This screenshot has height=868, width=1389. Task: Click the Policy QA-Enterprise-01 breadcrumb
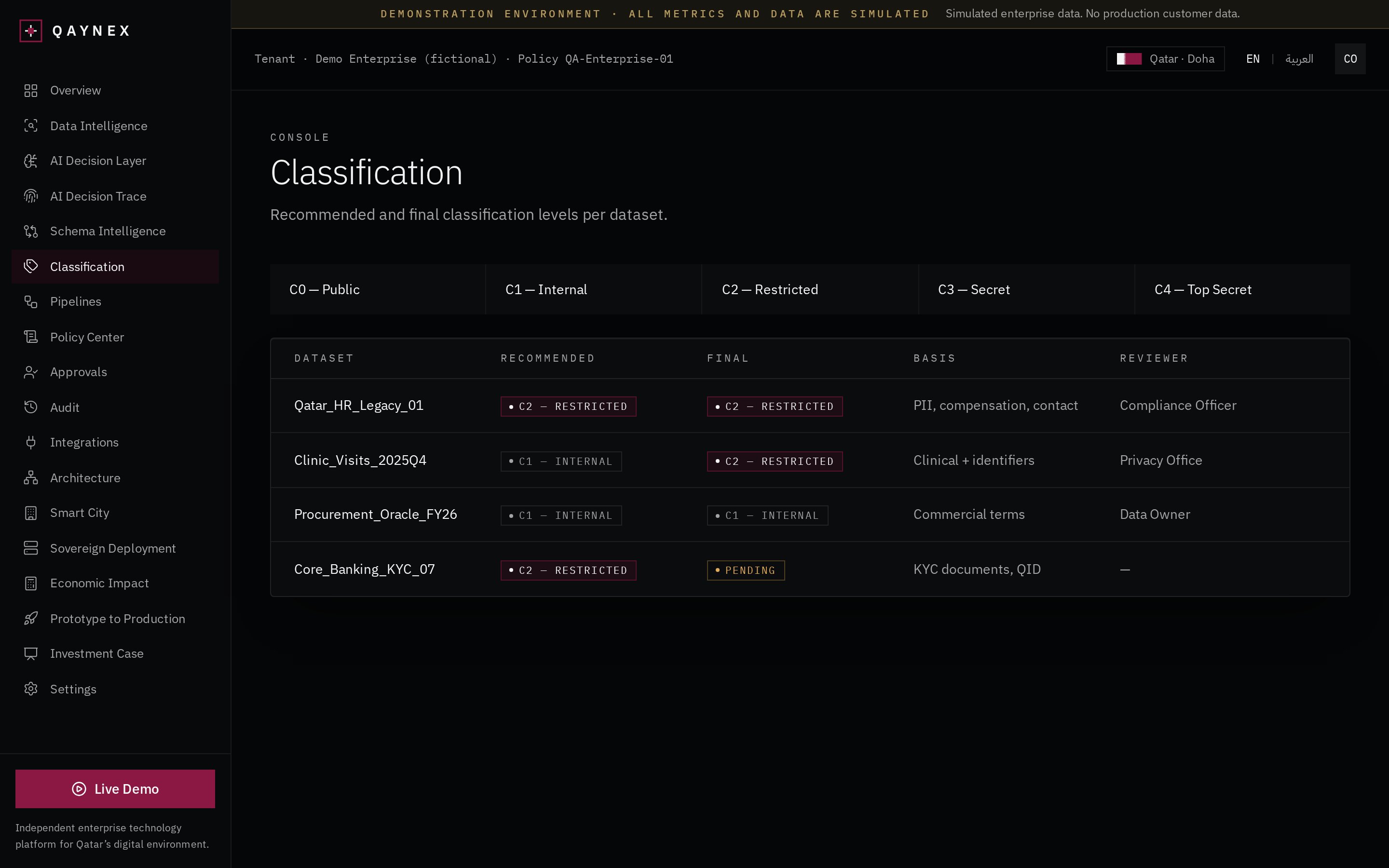click(x=595, y=58)
